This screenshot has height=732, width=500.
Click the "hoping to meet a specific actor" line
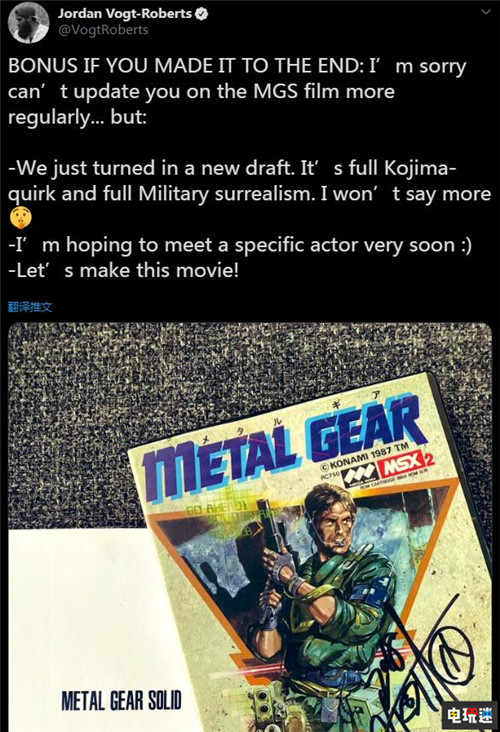(x=239, y=245)
